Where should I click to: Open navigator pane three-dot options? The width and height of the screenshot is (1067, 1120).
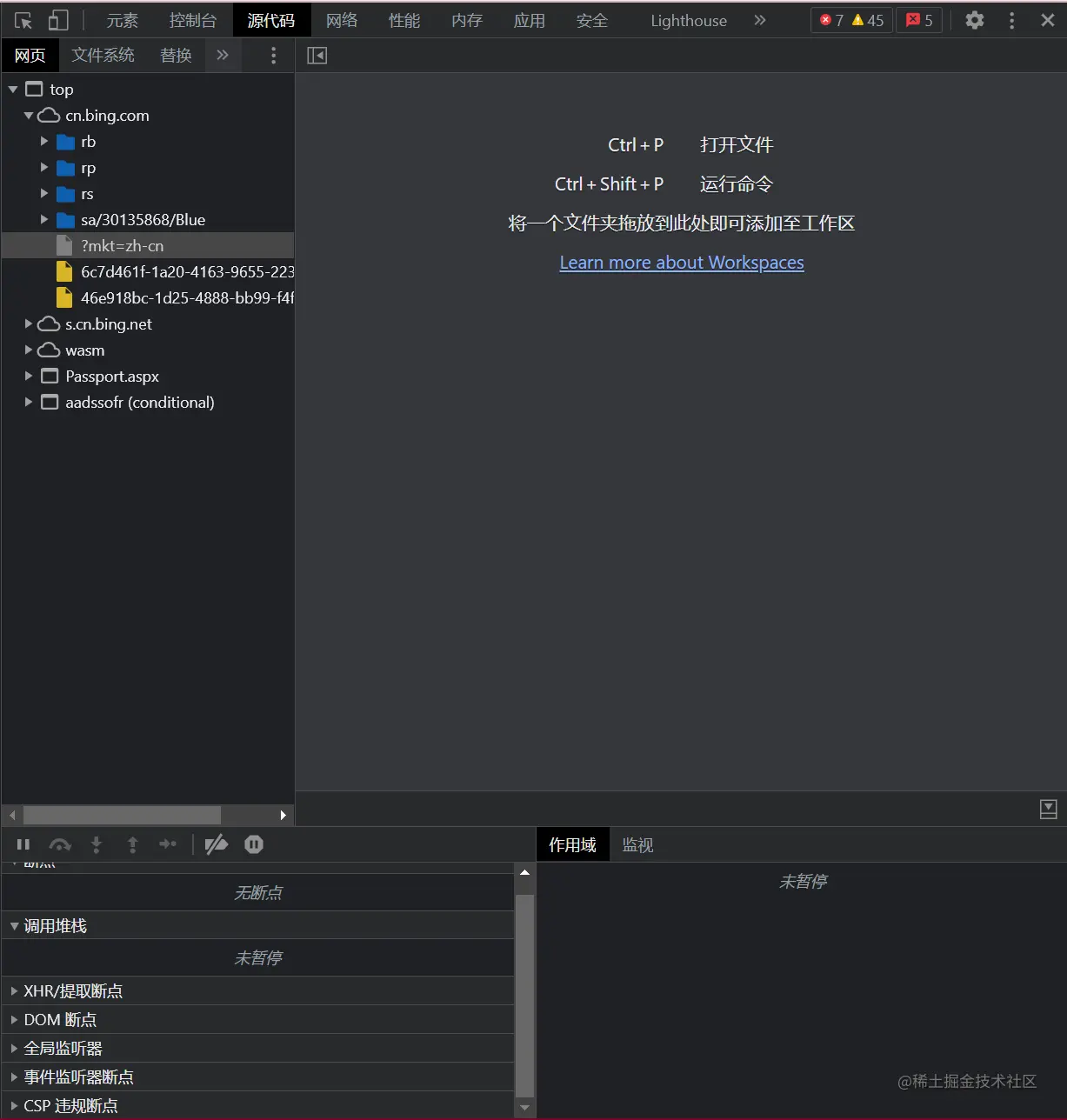tap(273, 55)
